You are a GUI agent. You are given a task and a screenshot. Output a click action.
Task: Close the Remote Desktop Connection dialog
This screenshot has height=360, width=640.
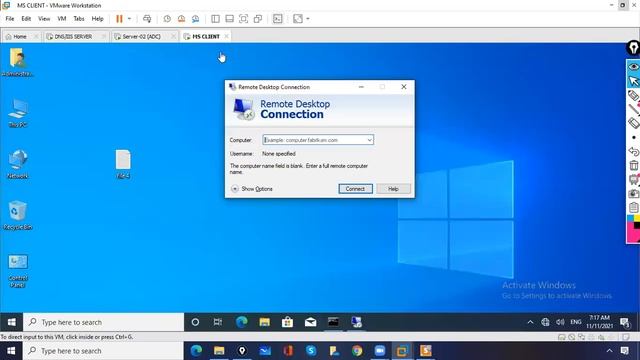tap(404, 87)
